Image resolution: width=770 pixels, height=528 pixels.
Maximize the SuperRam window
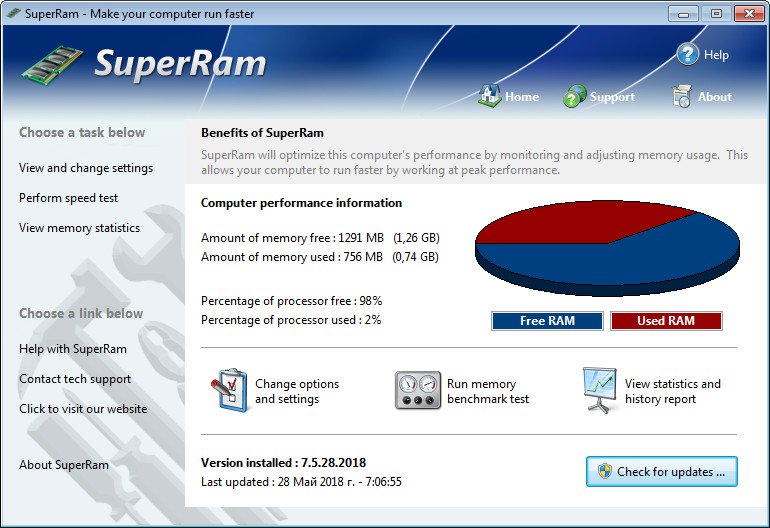[x=716, y=13]
